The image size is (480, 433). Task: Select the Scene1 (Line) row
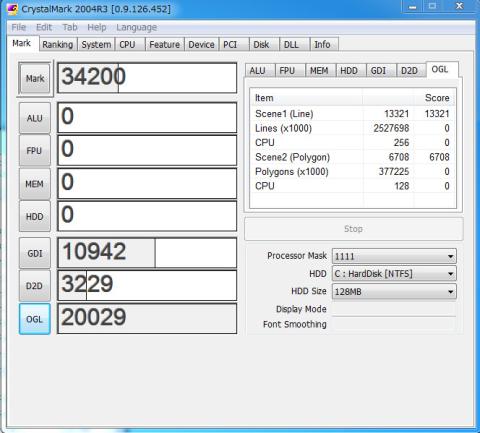click(x=353, y=114)
